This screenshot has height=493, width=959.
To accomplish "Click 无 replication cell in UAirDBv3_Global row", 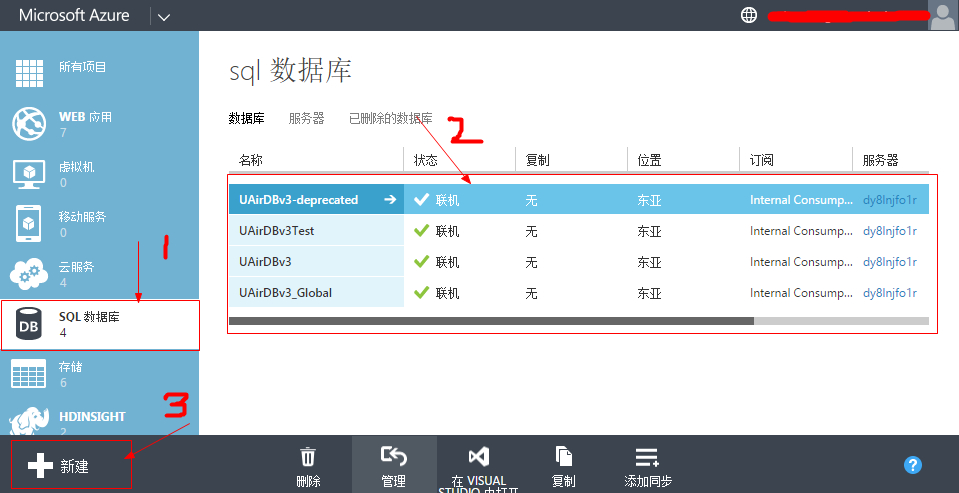I will pos(531,293).
